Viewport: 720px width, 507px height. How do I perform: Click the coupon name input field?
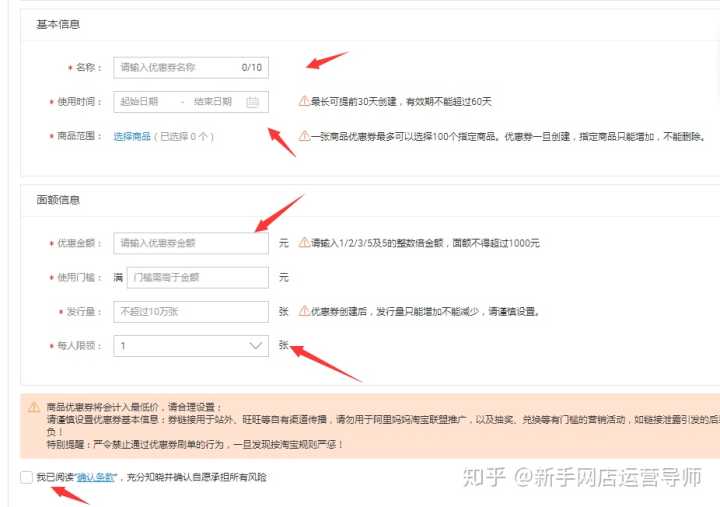tap(191, 68)
